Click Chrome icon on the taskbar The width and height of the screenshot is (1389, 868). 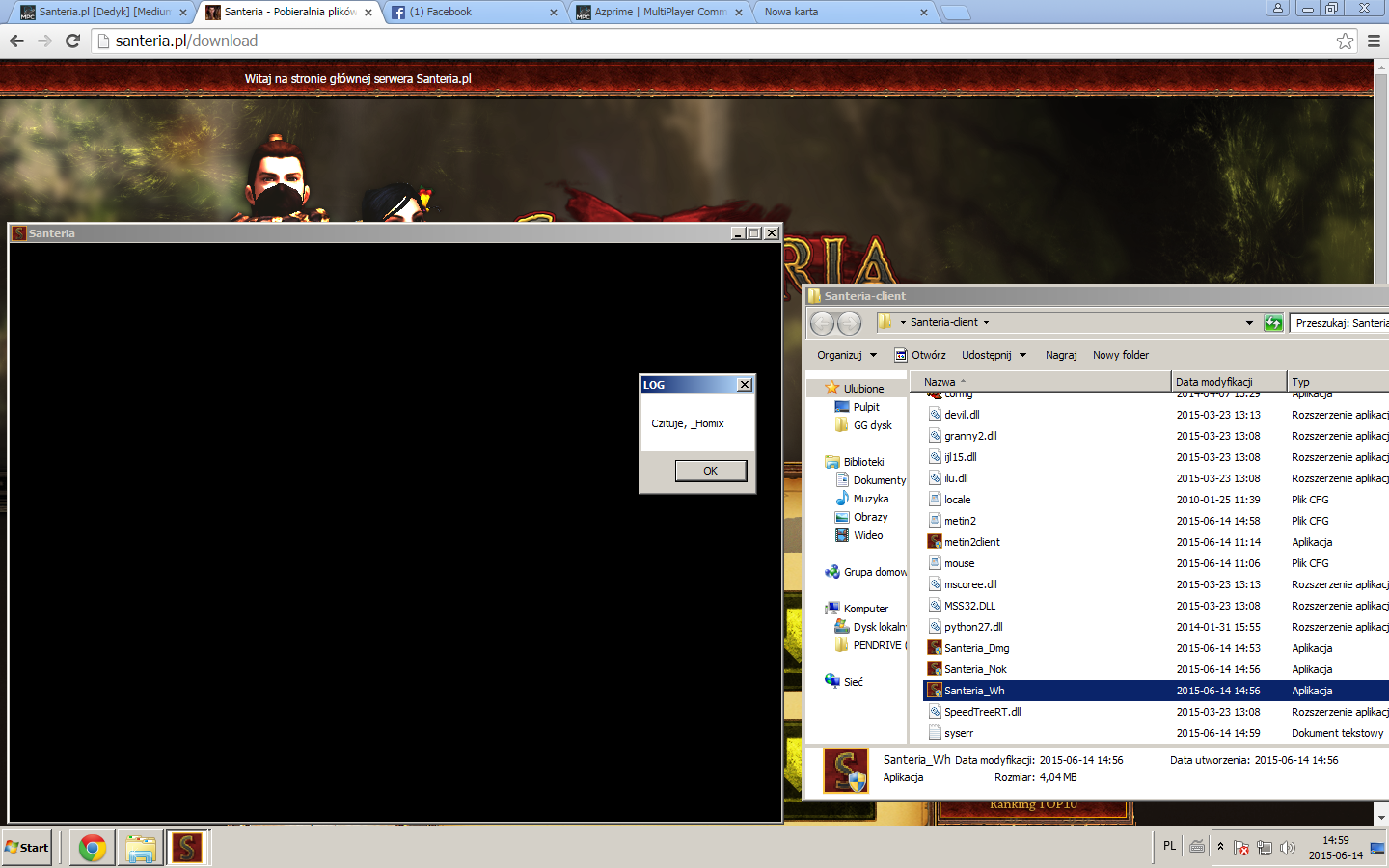click(93, 848)
